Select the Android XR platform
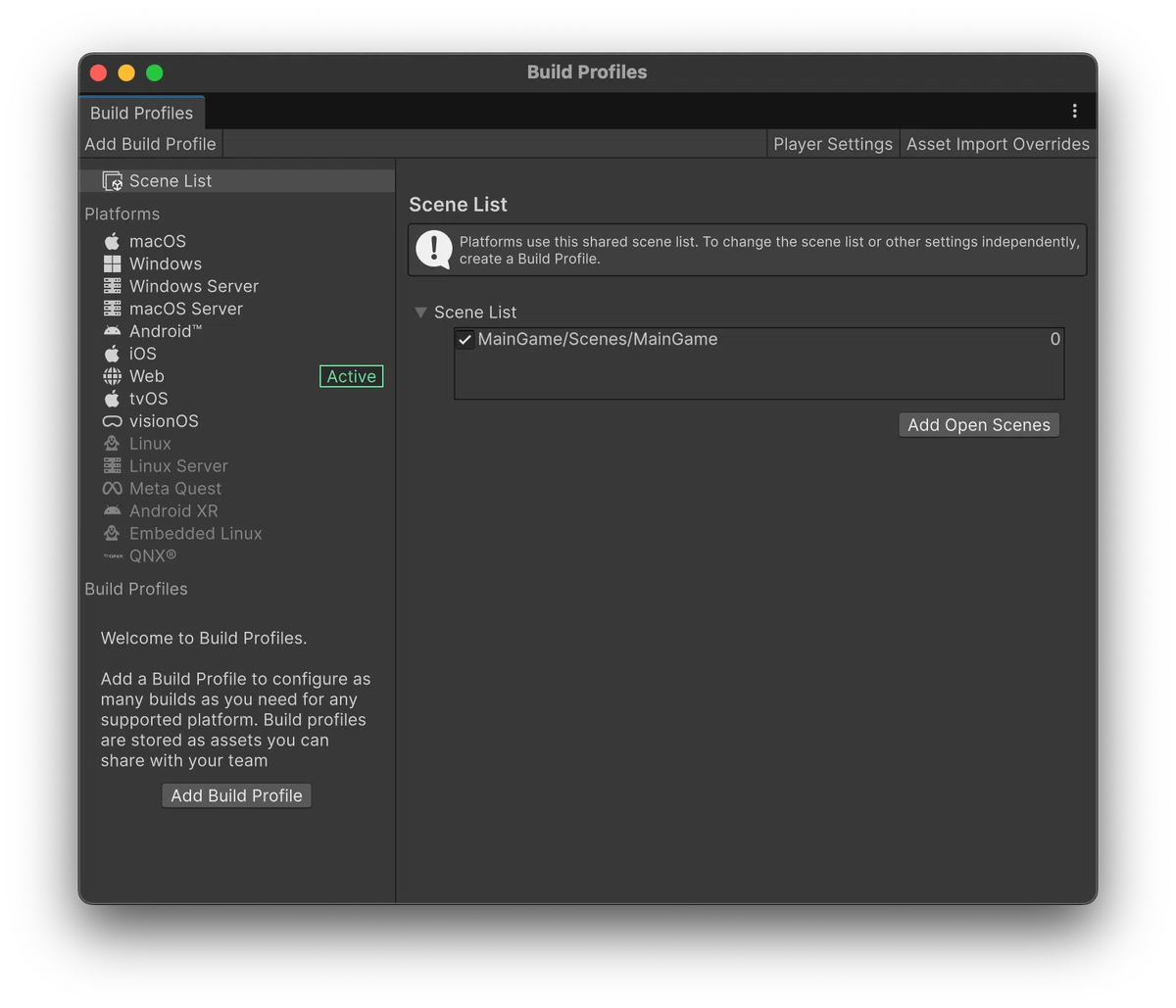Viewport: 1176px width, 1008px height. click(x=237, y=511)
